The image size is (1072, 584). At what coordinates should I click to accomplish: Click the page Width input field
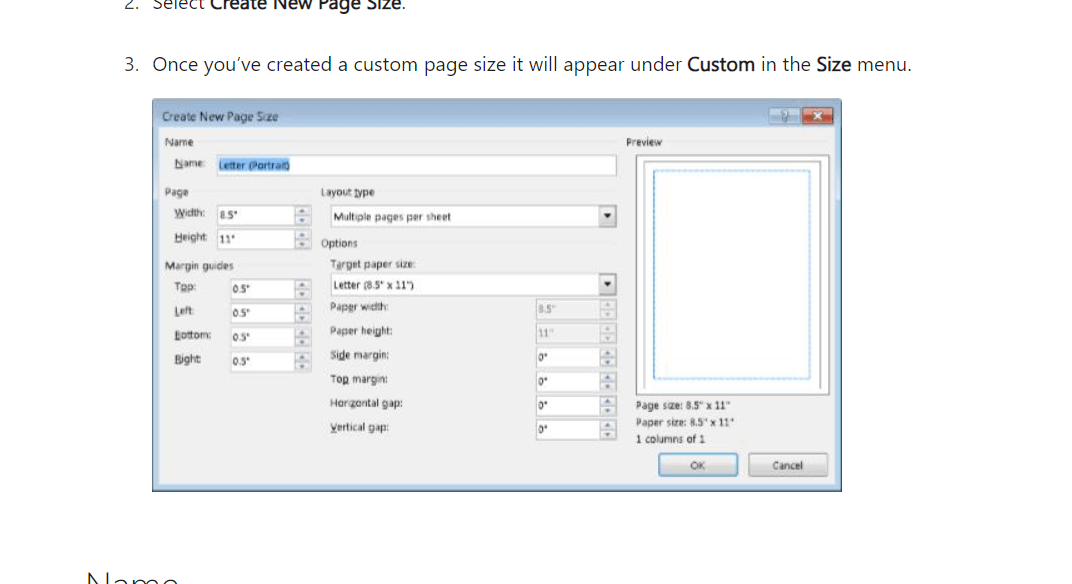coord(256,215)
